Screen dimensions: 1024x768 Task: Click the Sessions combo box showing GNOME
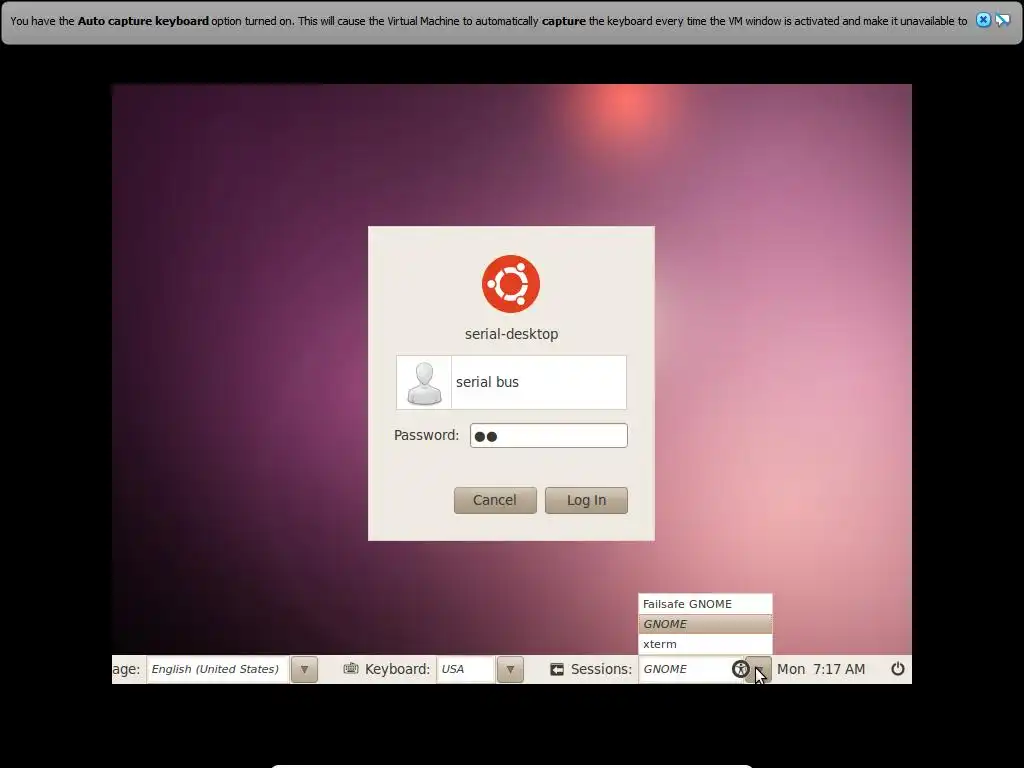tap(691, 669)
